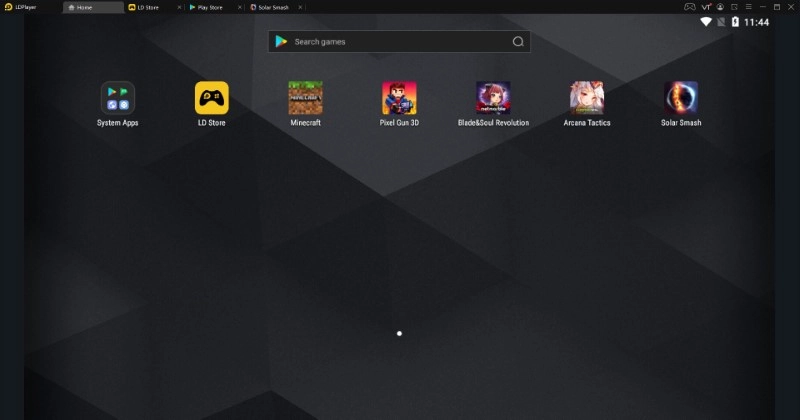Launch Solar Smash from the home screen
800x420 pixels.
(681, 98)
